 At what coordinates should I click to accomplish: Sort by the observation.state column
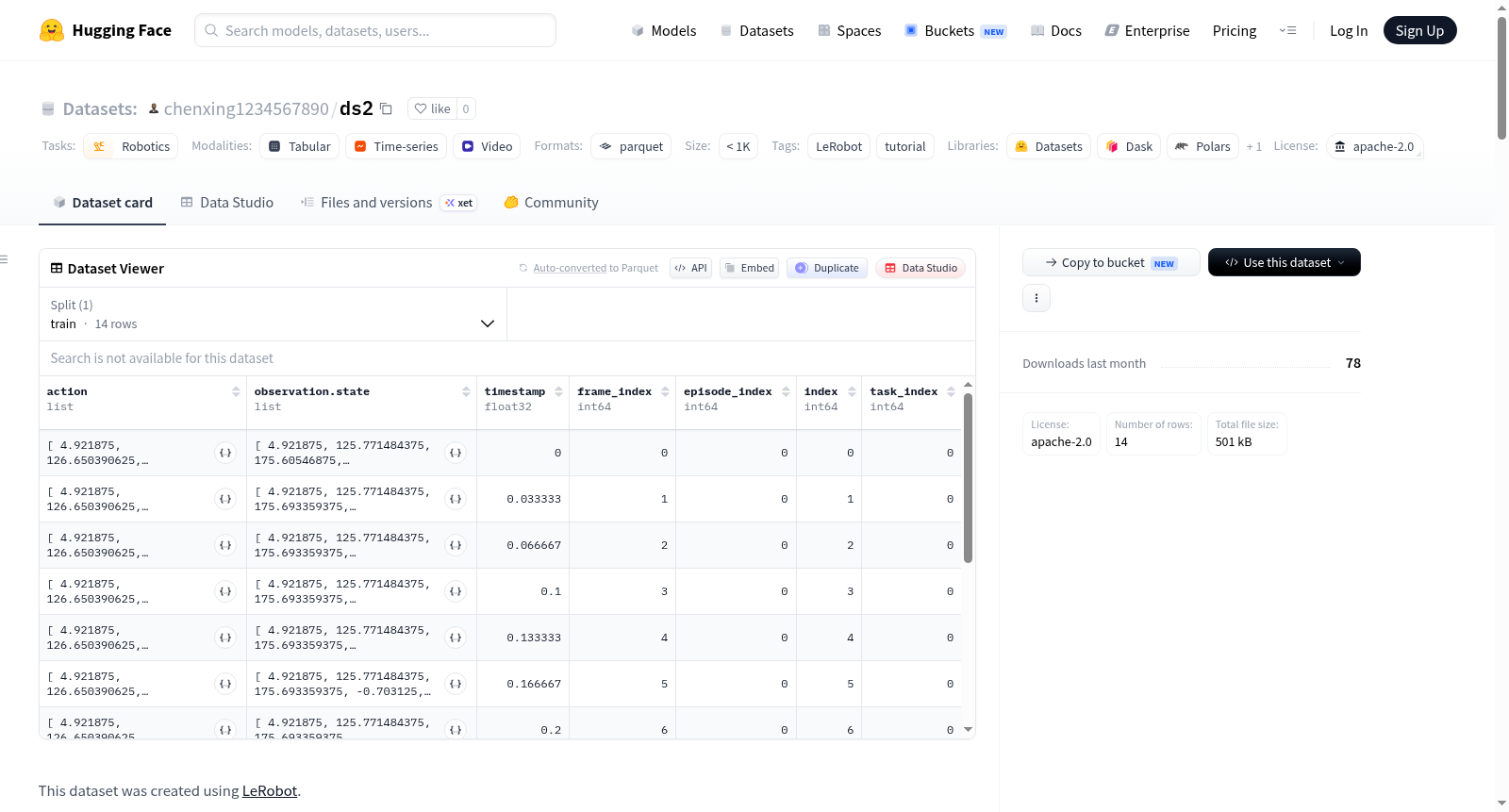pos(466,391)
